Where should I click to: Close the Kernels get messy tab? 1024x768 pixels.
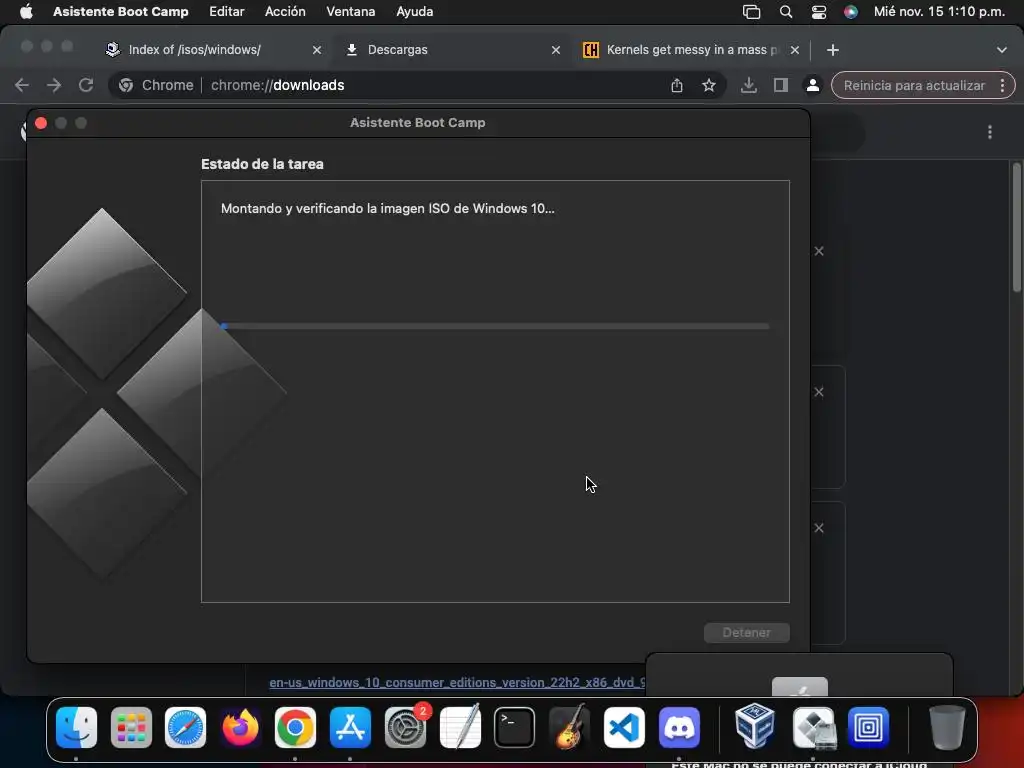(x=795, y=50)
